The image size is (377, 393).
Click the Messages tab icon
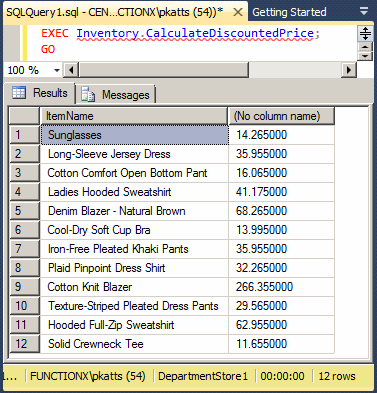[x=88, y=95]
